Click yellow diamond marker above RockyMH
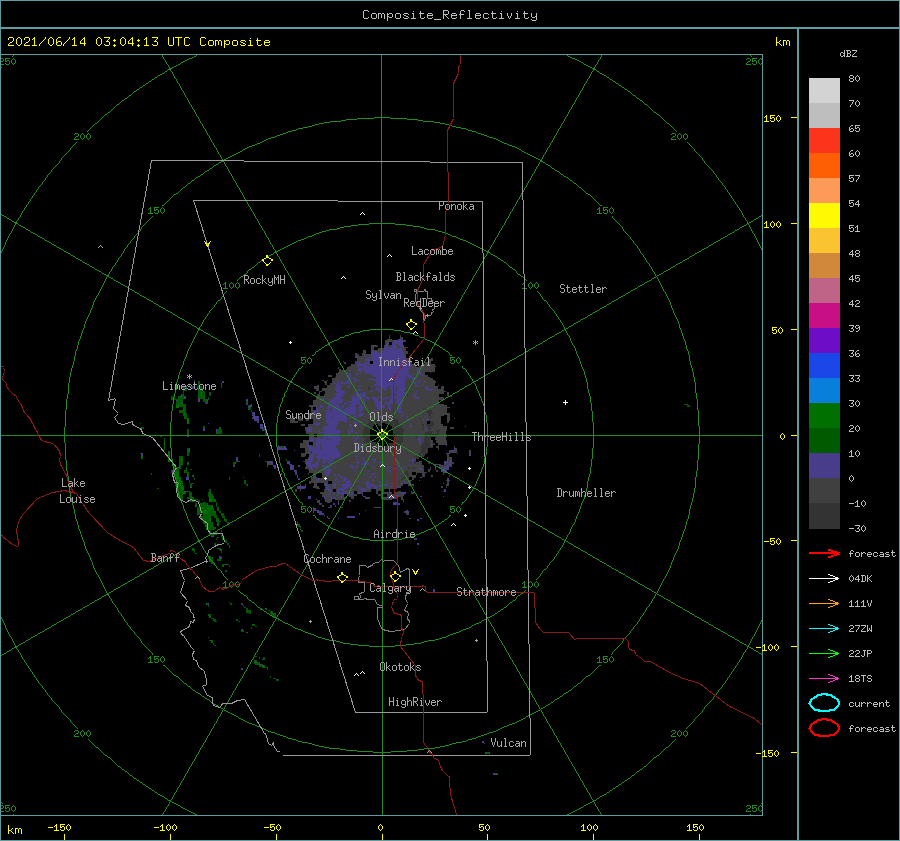Screen dimensions: 900x841 click(267, 261)
